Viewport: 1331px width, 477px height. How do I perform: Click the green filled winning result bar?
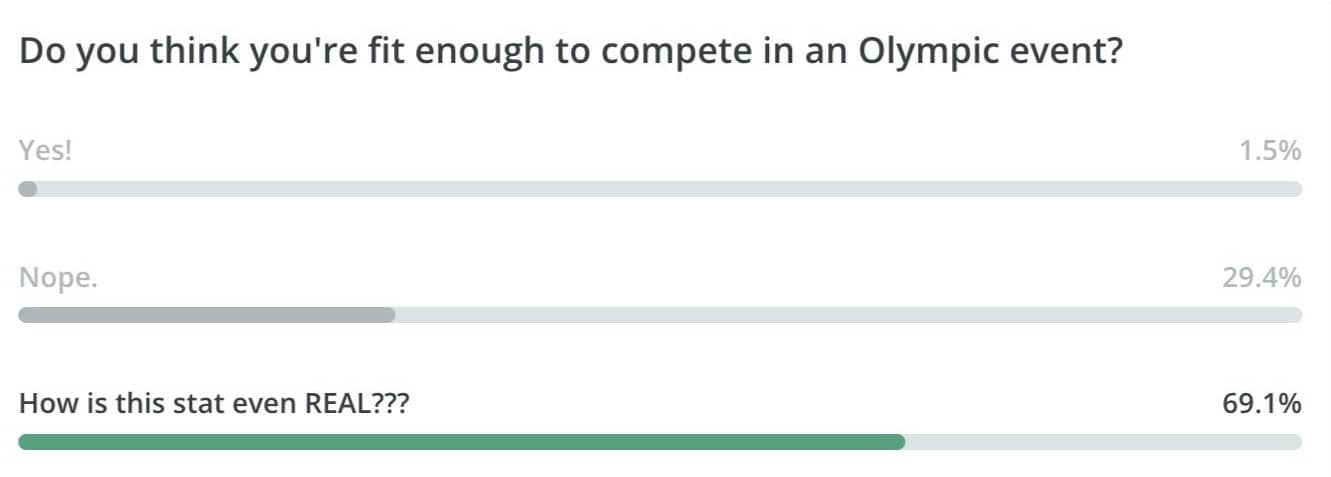click(x=462, y=442)
